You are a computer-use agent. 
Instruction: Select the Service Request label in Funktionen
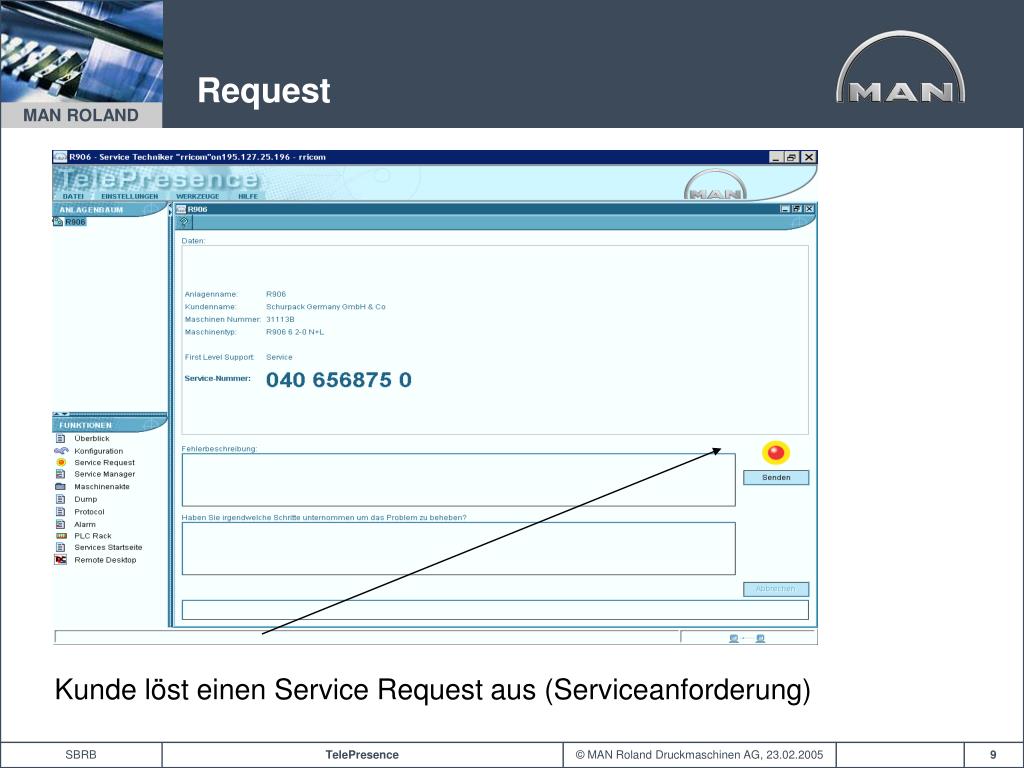coord(104,462)
